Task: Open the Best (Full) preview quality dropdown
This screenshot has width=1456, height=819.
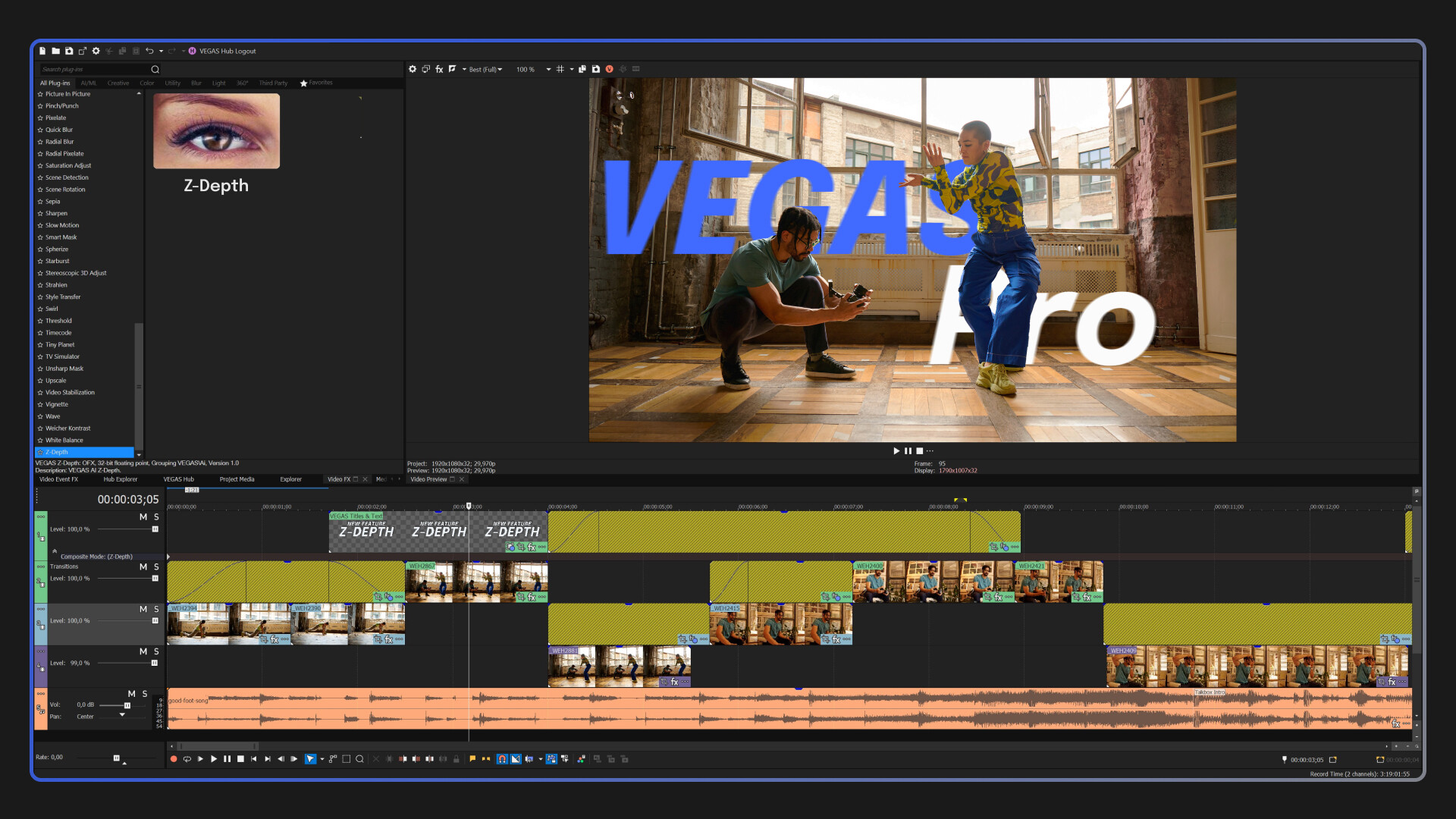Action: (484, 69)
